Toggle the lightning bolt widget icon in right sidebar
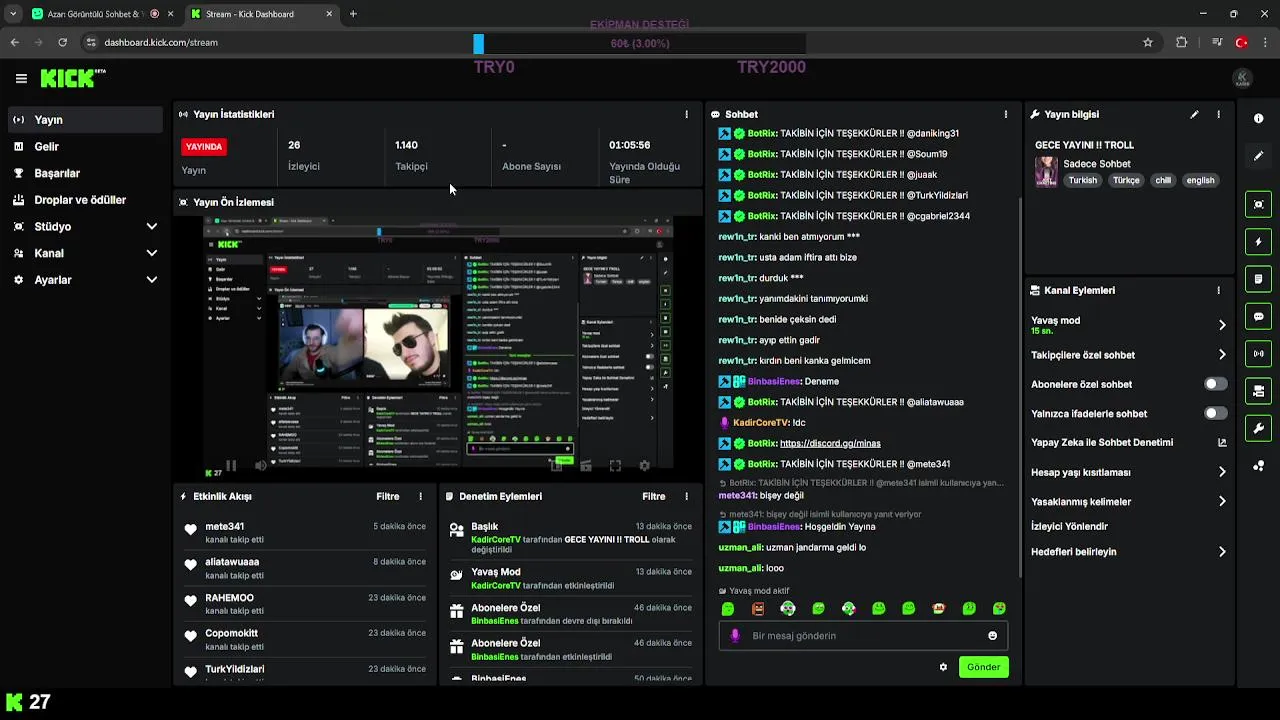Screen dimensions: 1280x720 [x=1258, y=242]
